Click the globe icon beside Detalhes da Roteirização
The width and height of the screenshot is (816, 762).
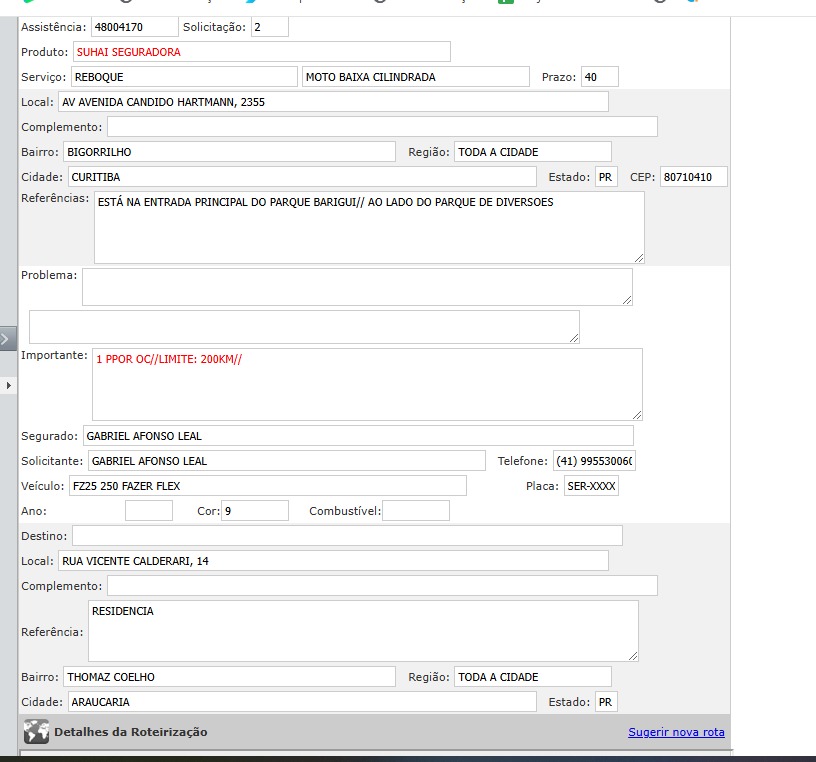(x=36, y=731)
